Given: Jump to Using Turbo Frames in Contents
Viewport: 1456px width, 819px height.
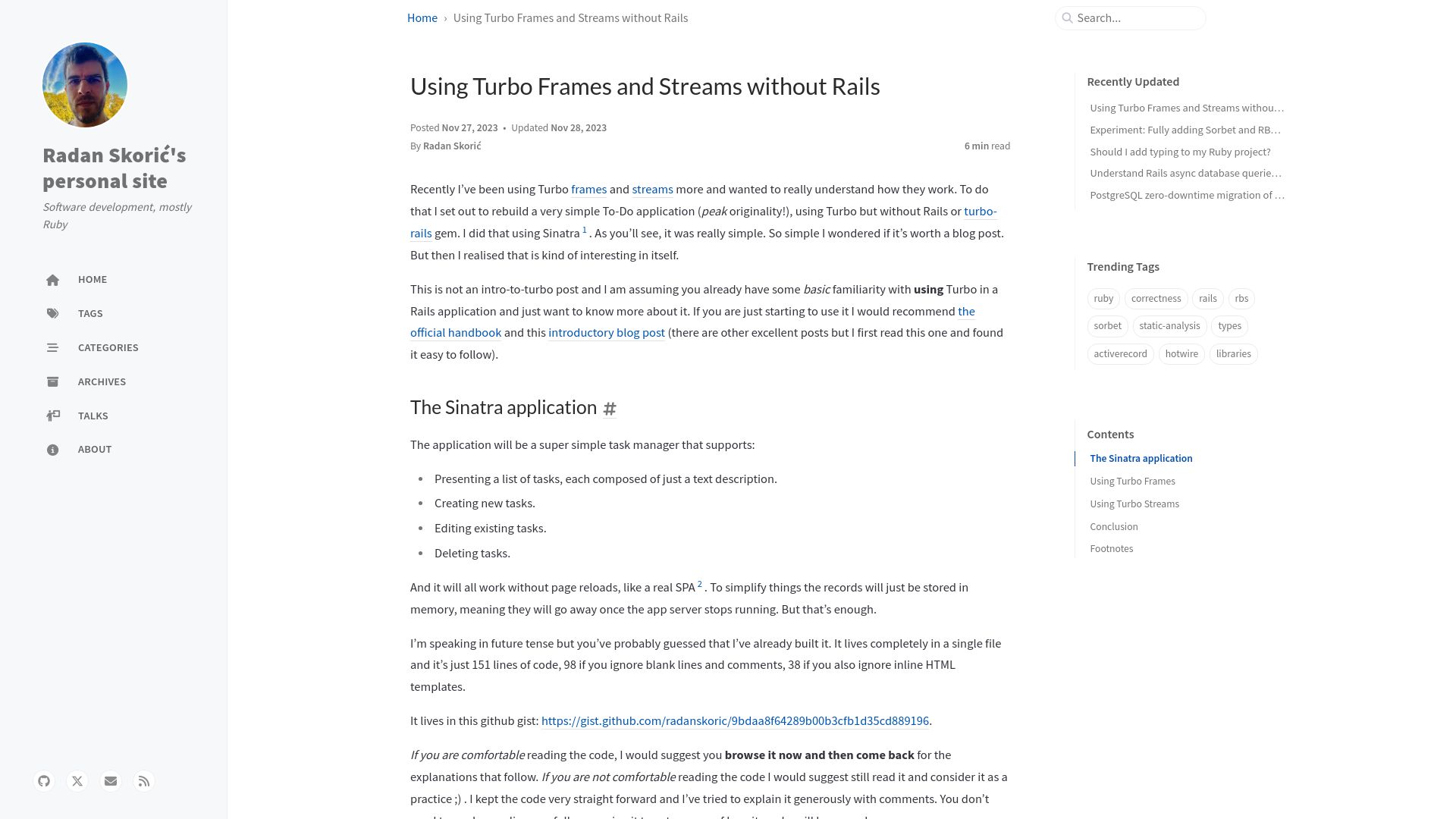Looking at the screenshot, I should pos(1132,482).
